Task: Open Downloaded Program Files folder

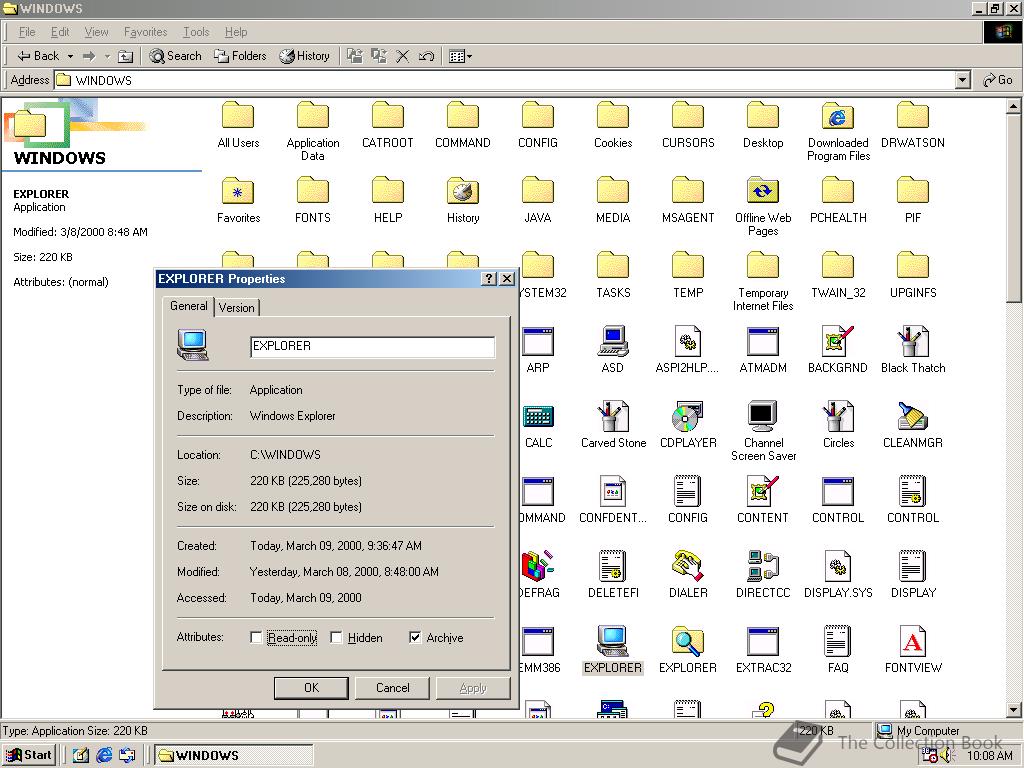Action: click(838, 116)
